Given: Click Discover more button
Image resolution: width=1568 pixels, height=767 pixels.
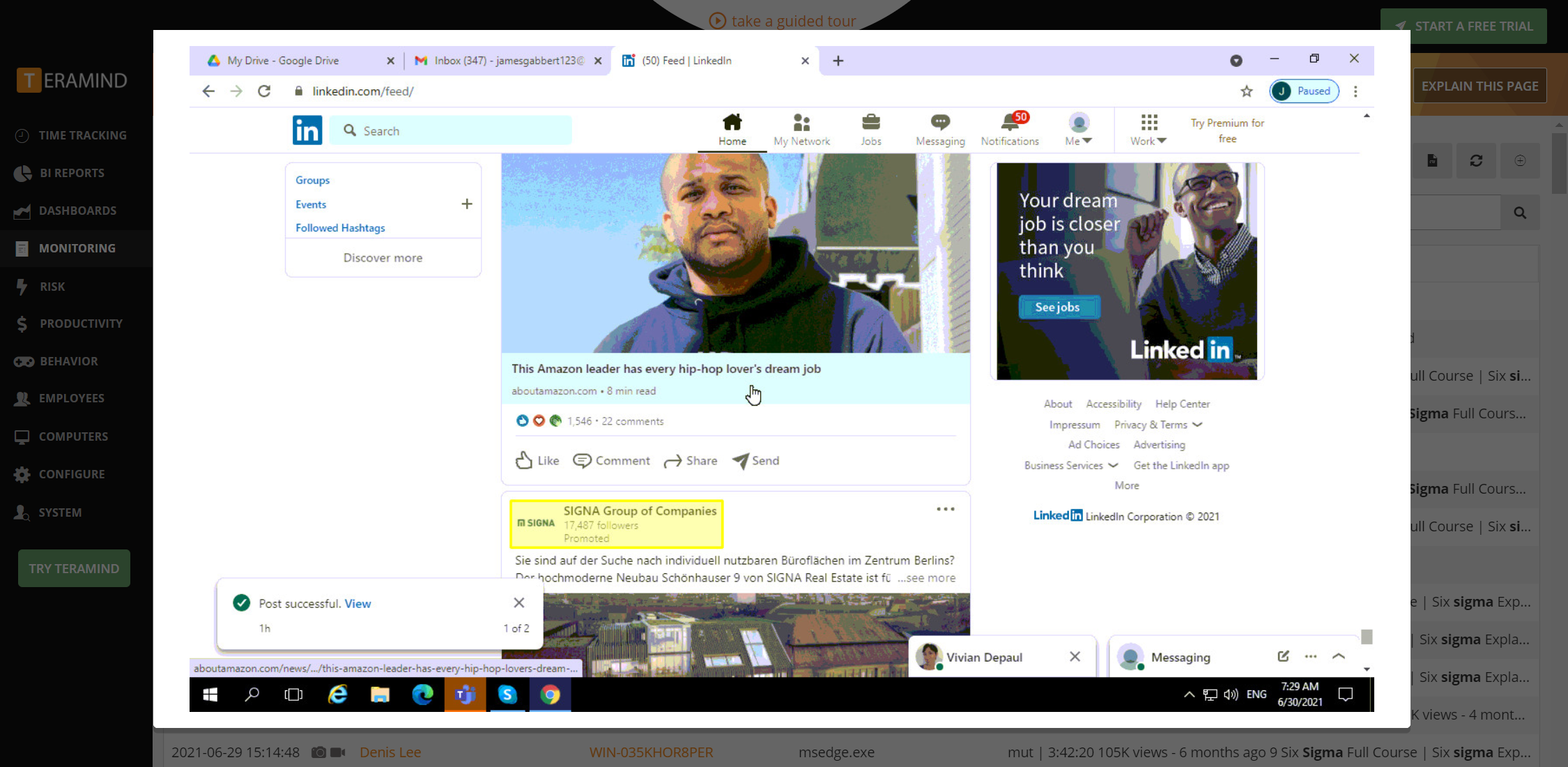Looking at the screenshot, I should (x=383, y=257).
